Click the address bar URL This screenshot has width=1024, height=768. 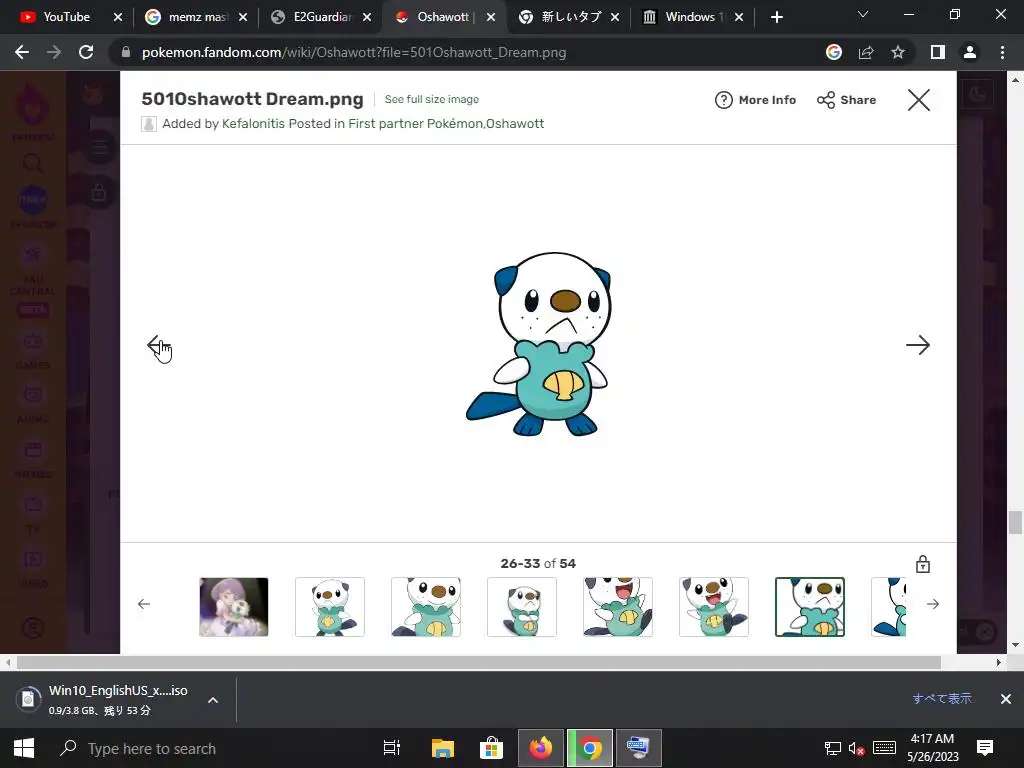[x=354, y=52]
